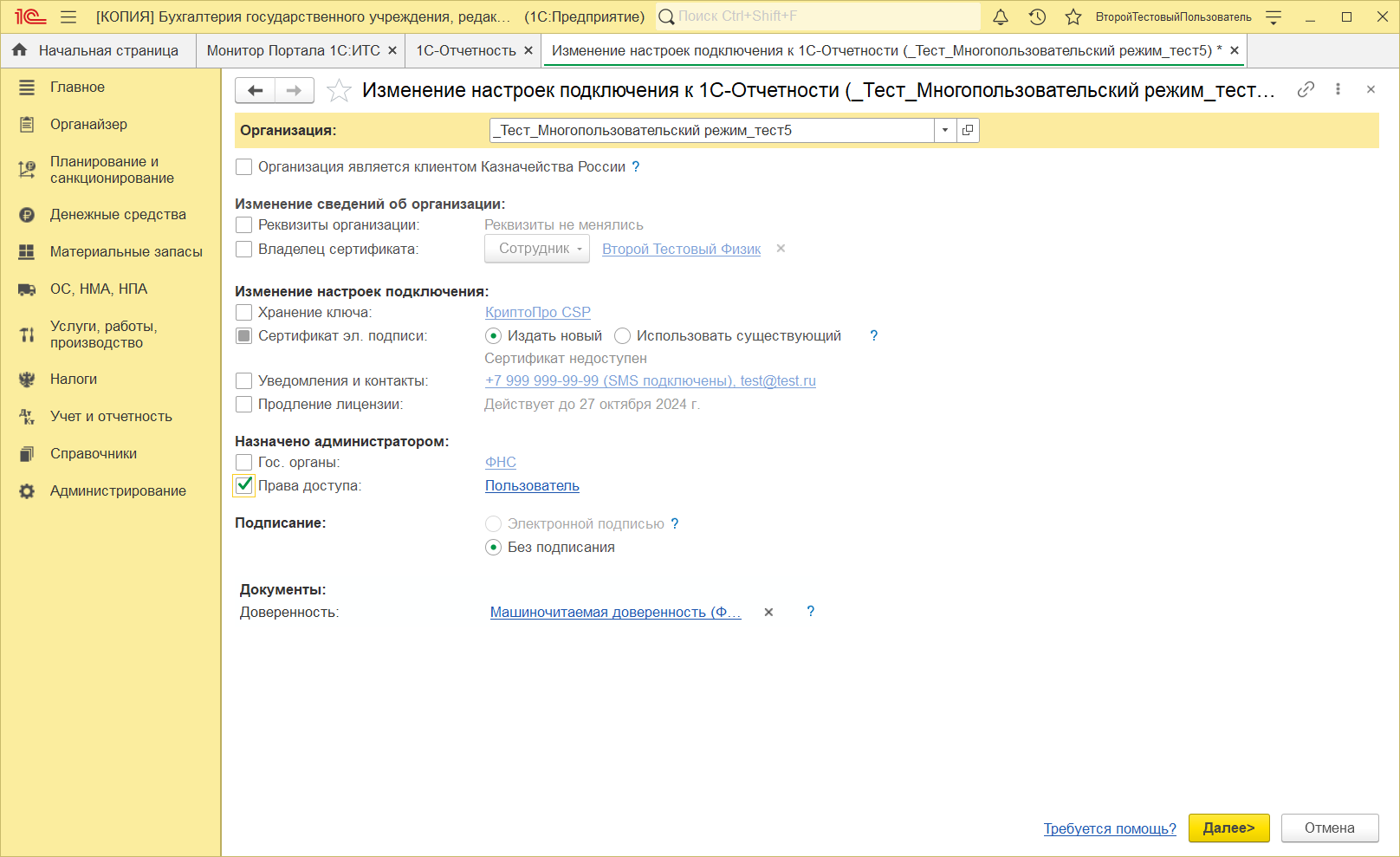Open organization record via open-form icon
This screenshot has width=1400, height=857.
[968, 130]
